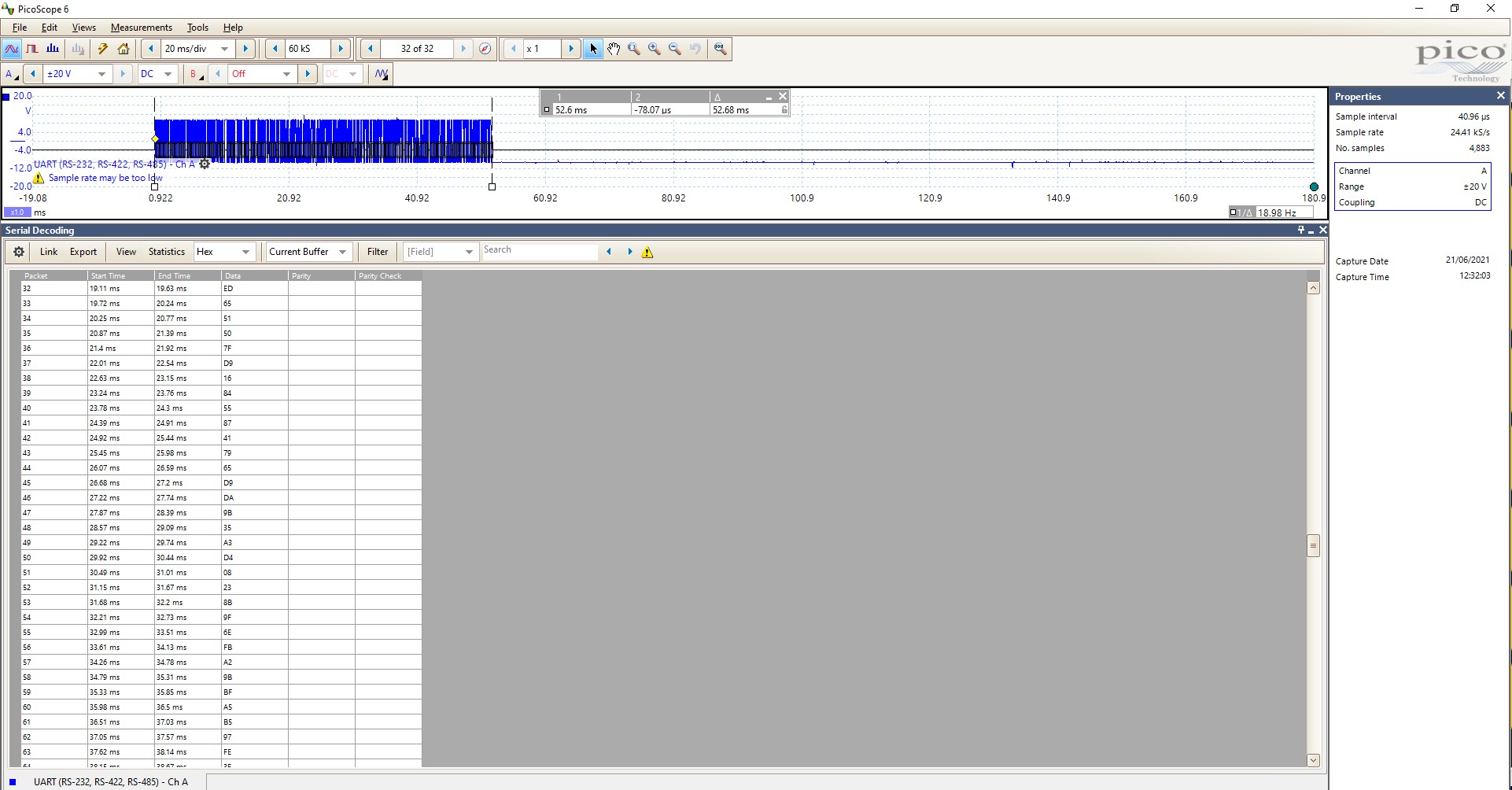Open the Buffer Navigator compass icon
The height and width of the screenshot is (790, 1512).
485,49
